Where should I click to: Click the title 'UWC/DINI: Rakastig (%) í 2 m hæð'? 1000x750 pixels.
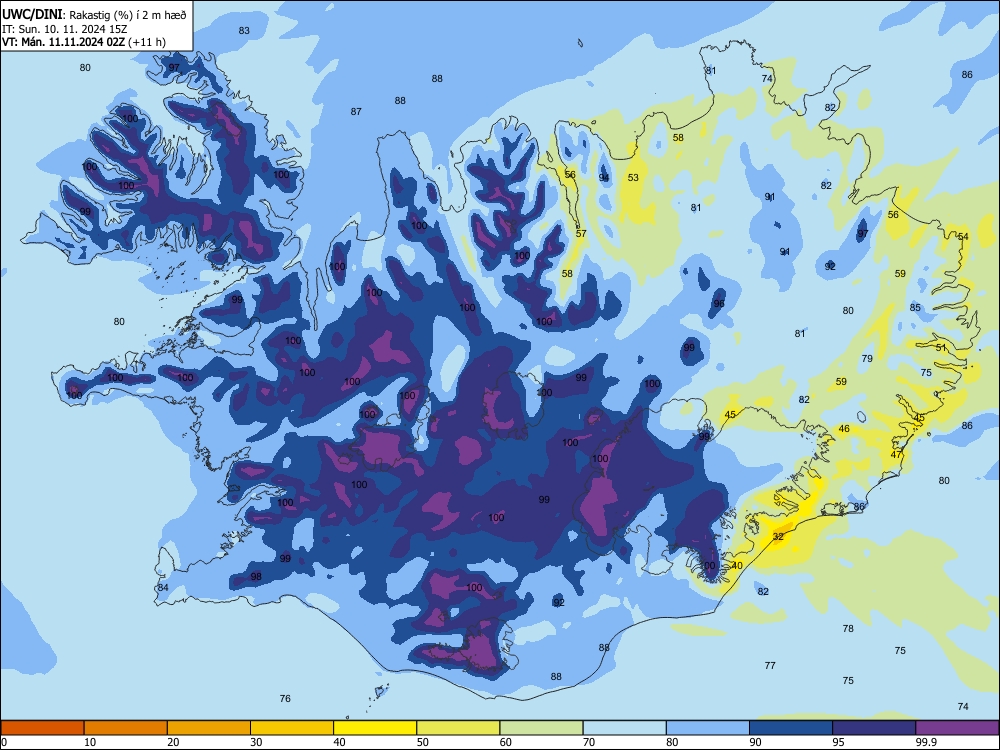[x=94, y=15]
